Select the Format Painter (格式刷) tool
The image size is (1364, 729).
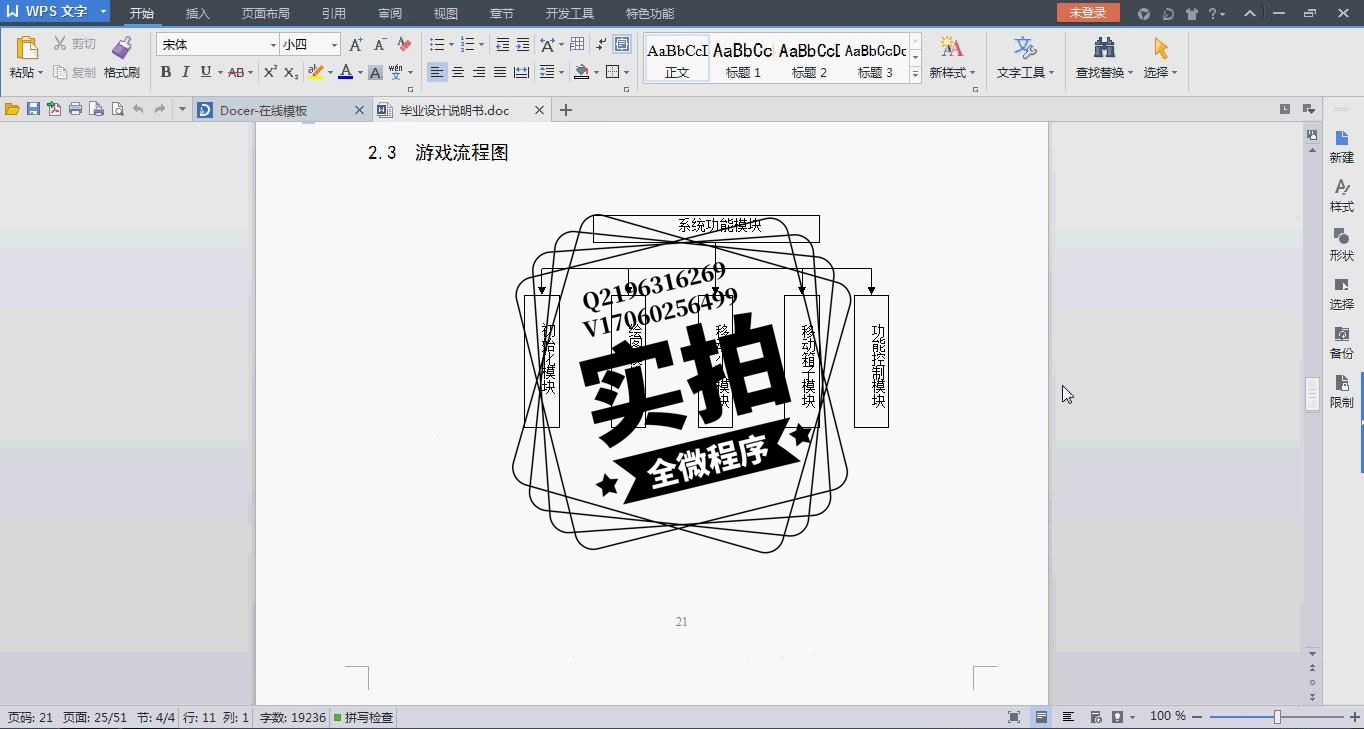(x=122, y=58)
